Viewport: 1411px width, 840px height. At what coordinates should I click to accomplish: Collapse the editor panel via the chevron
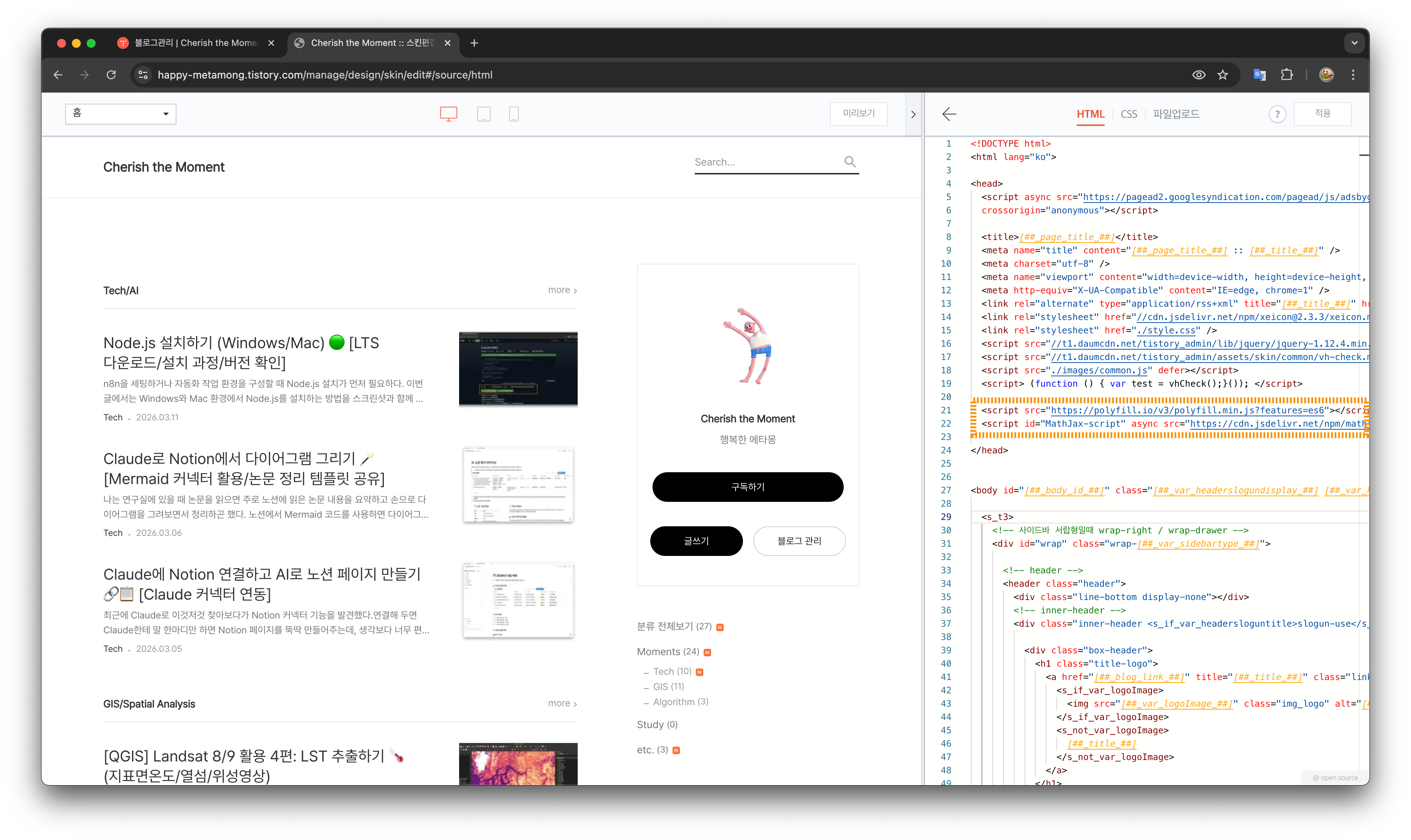tap(913, 114)
